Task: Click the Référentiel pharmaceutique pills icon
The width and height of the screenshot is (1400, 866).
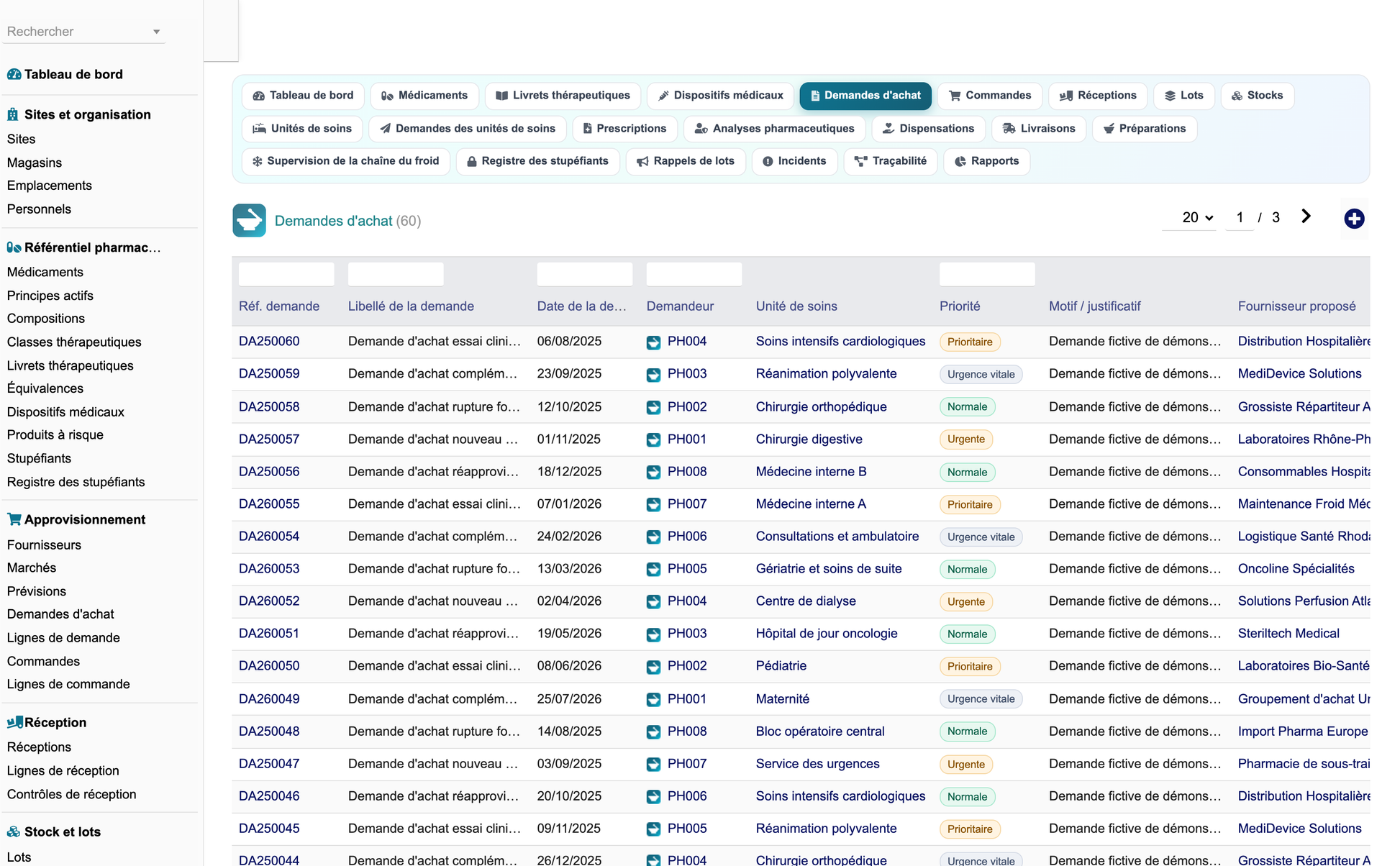Action: click(x=14, y=247)
